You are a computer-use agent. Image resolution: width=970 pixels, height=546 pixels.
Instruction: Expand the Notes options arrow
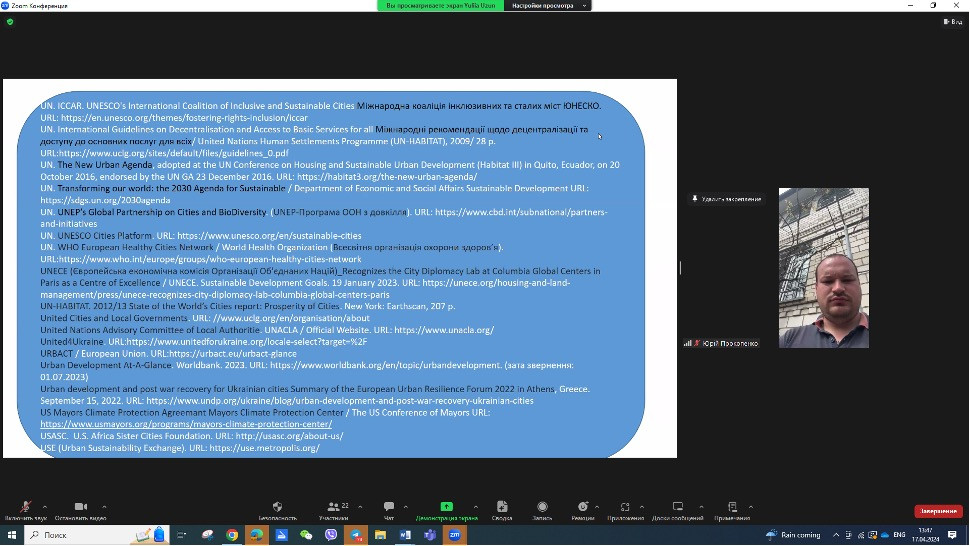pos(750,507)
